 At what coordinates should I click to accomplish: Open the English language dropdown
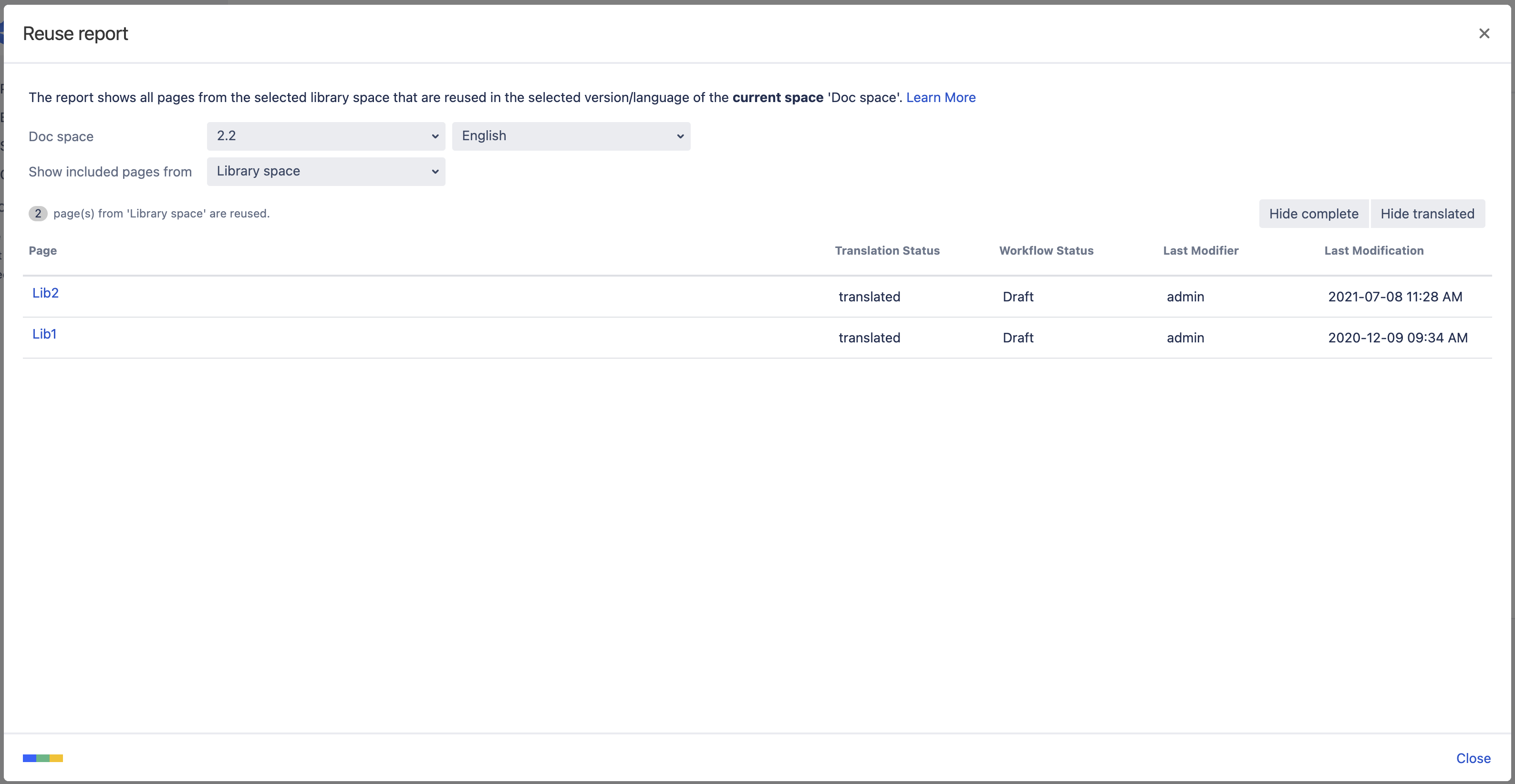571,136
